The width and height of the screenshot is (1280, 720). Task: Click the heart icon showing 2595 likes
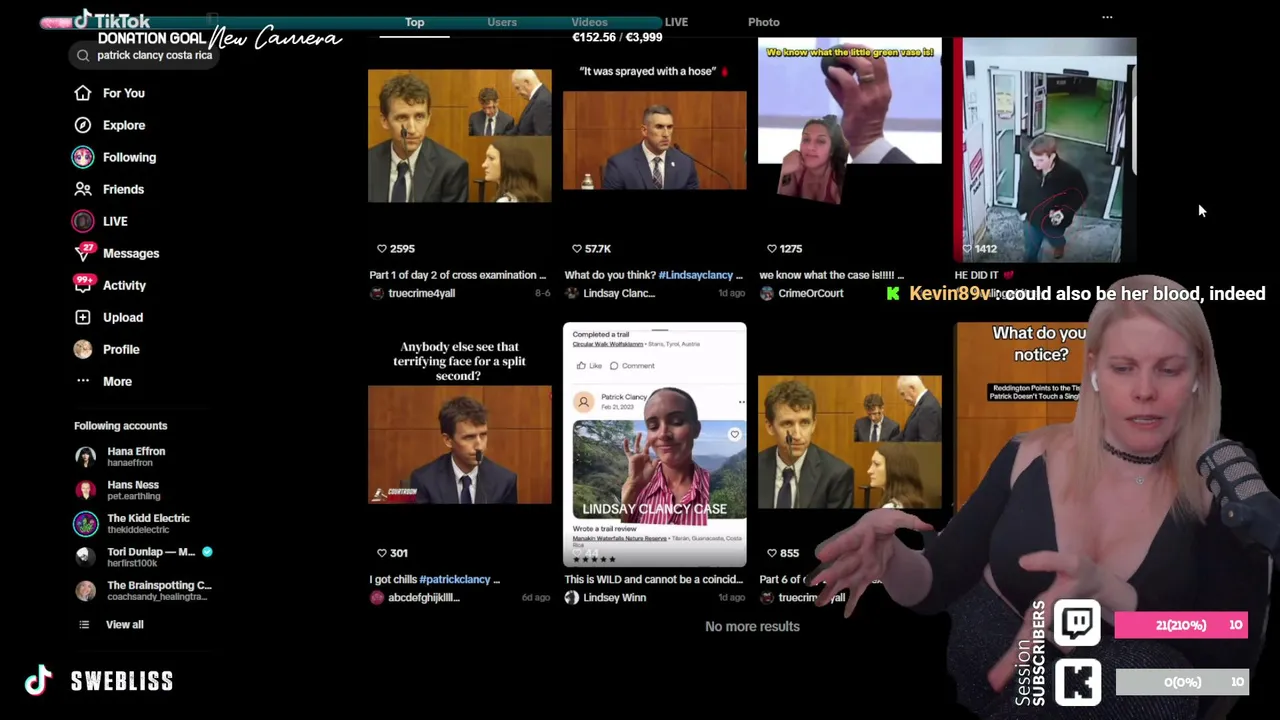(x=381, y=248)
